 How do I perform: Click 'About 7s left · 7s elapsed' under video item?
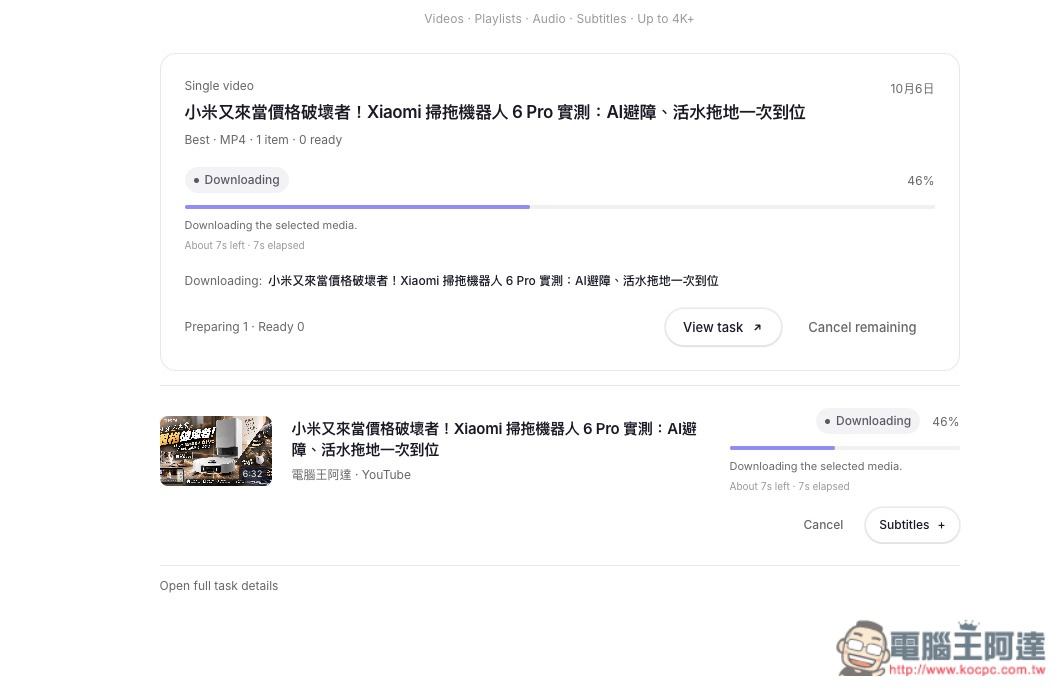(x=789, y=486)
